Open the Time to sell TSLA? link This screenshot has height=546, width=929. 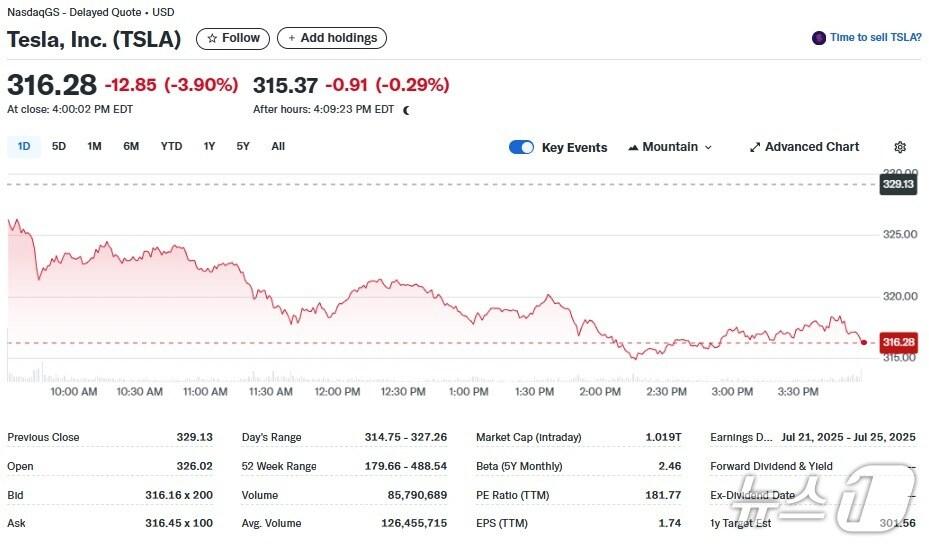click(873, 38)
